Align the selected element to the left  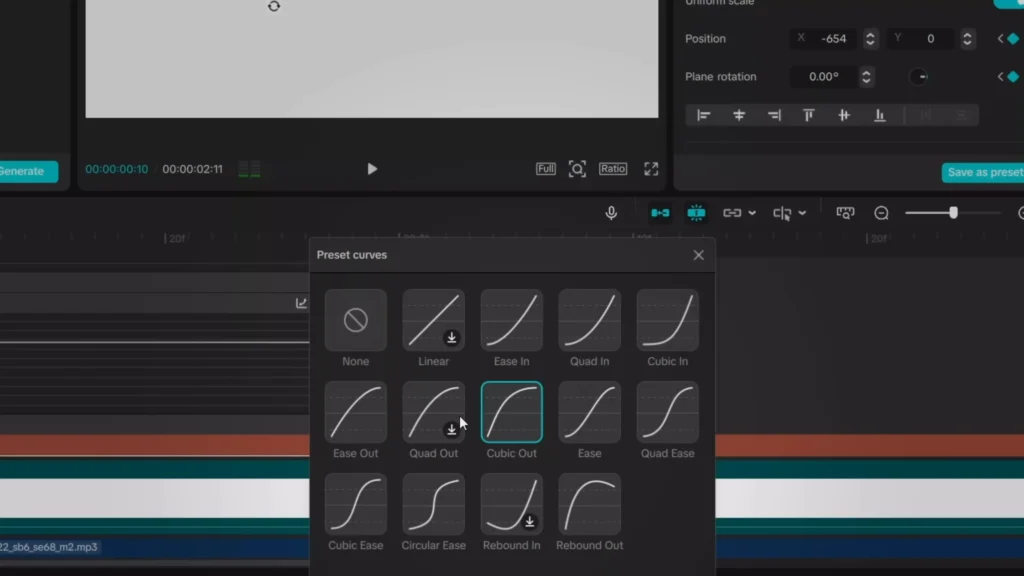(703, 115)
